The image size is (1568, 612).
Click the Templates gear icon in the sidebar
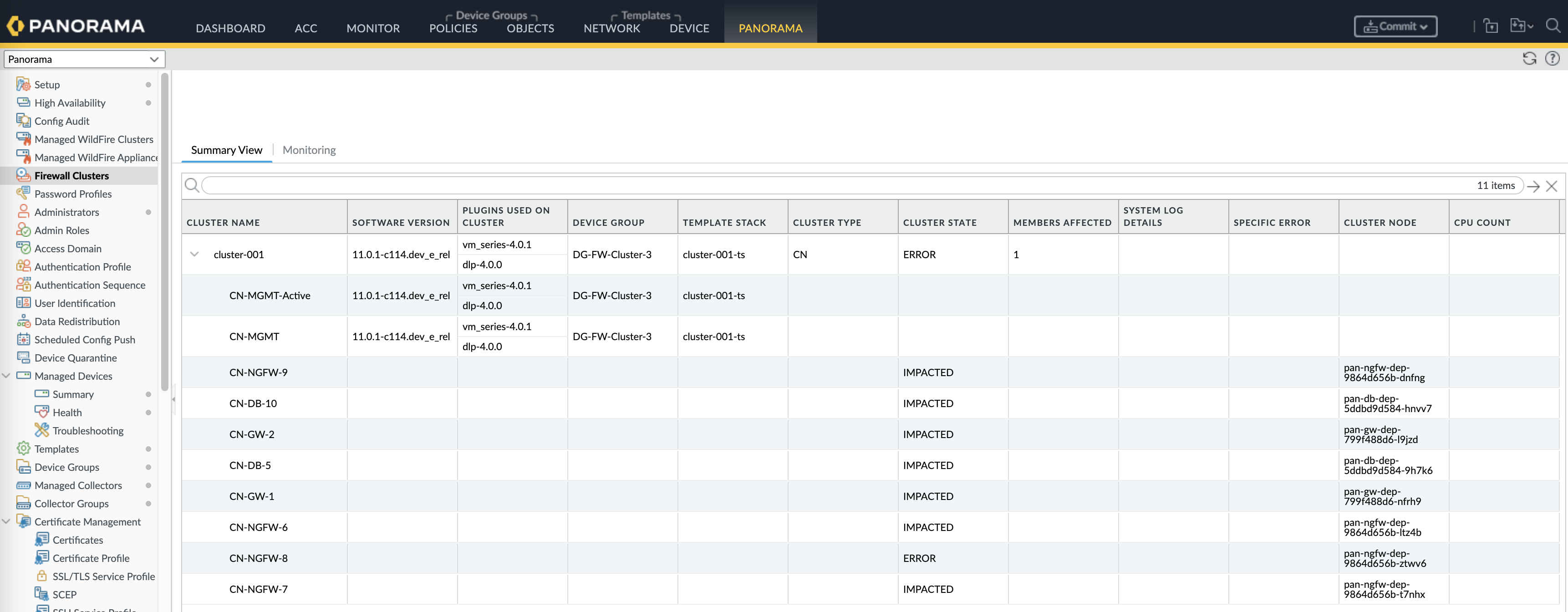(23, 449)
